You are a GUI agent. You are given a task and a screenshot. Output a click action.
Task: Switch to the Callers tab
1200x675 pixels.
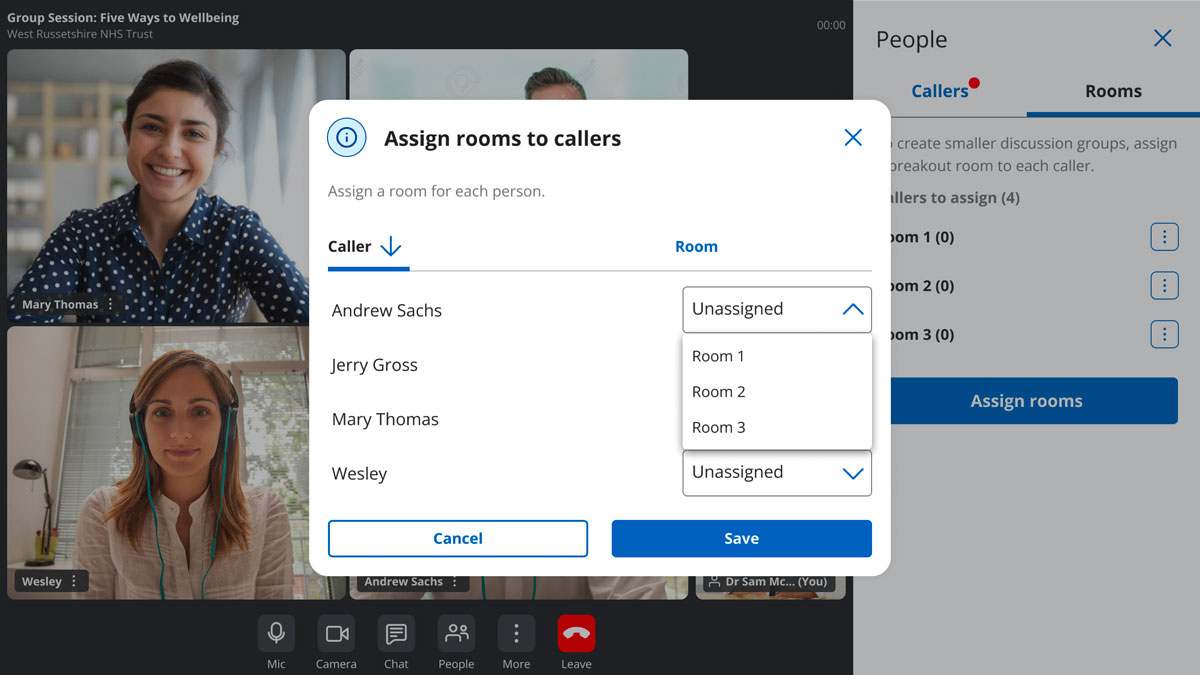click(940, 91)
